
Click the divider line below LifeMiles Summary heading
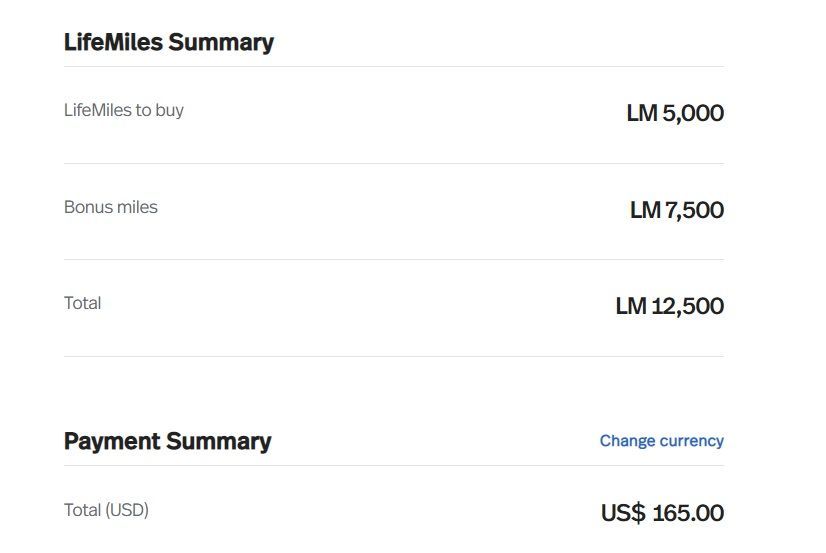(x=394, y=67)
